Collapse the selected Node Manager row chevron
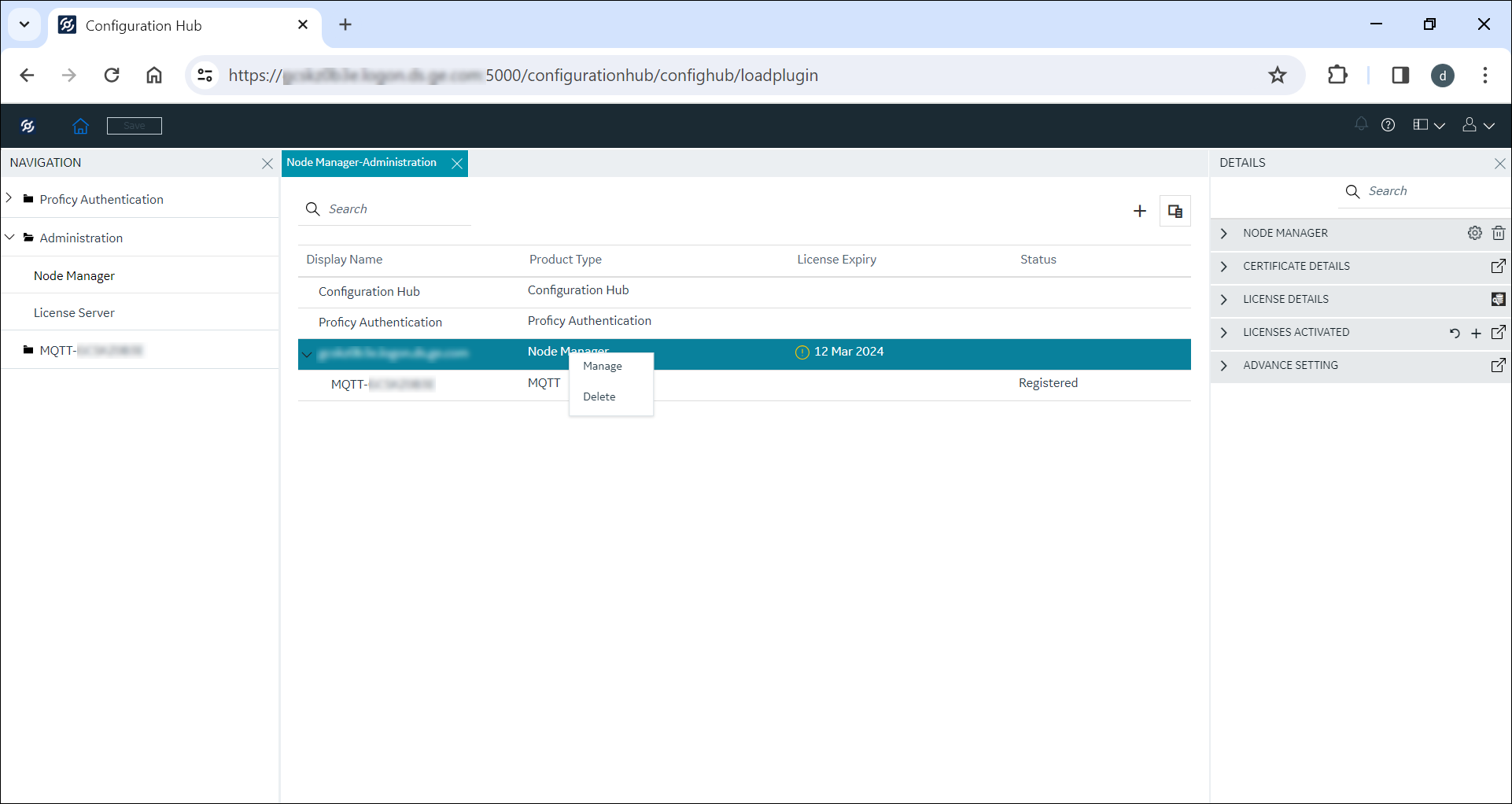 [x=308, y=355]
